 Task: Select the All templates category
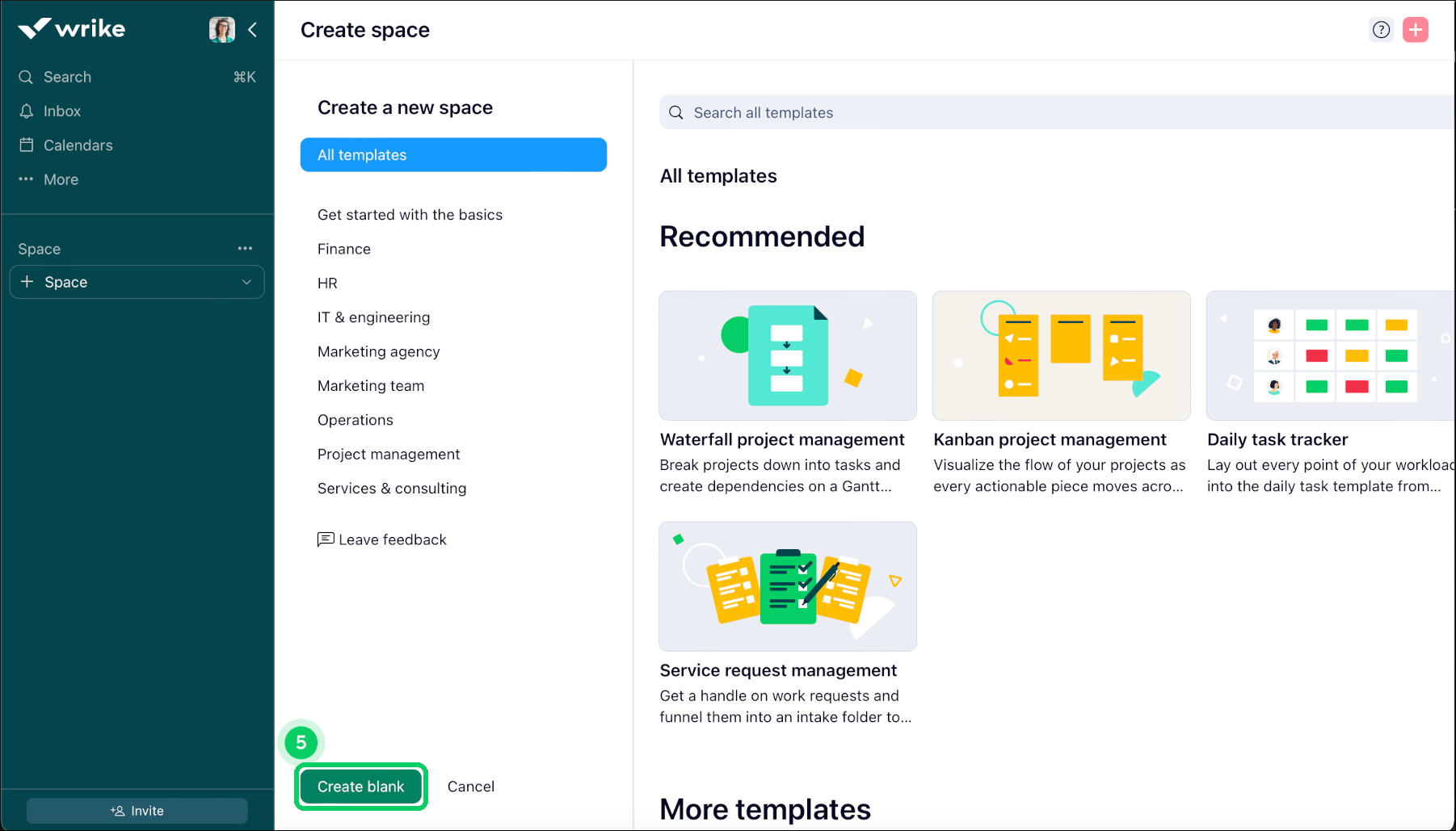[453, 155]
